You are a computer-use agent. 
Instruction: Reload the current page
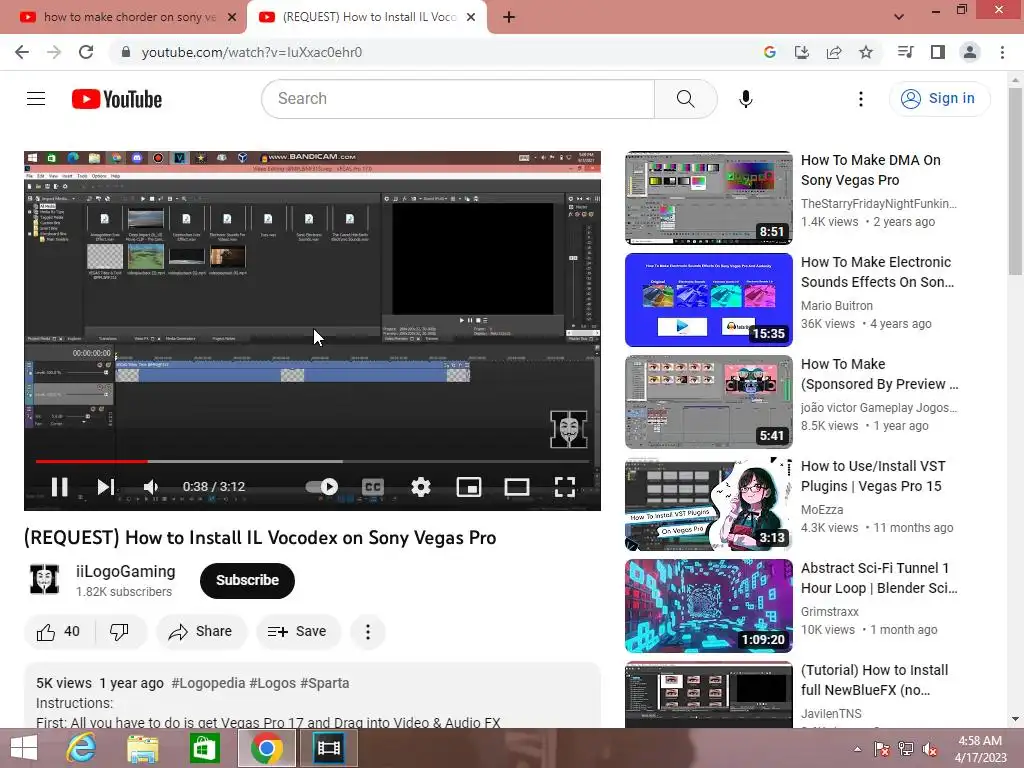tap(86, 52)
